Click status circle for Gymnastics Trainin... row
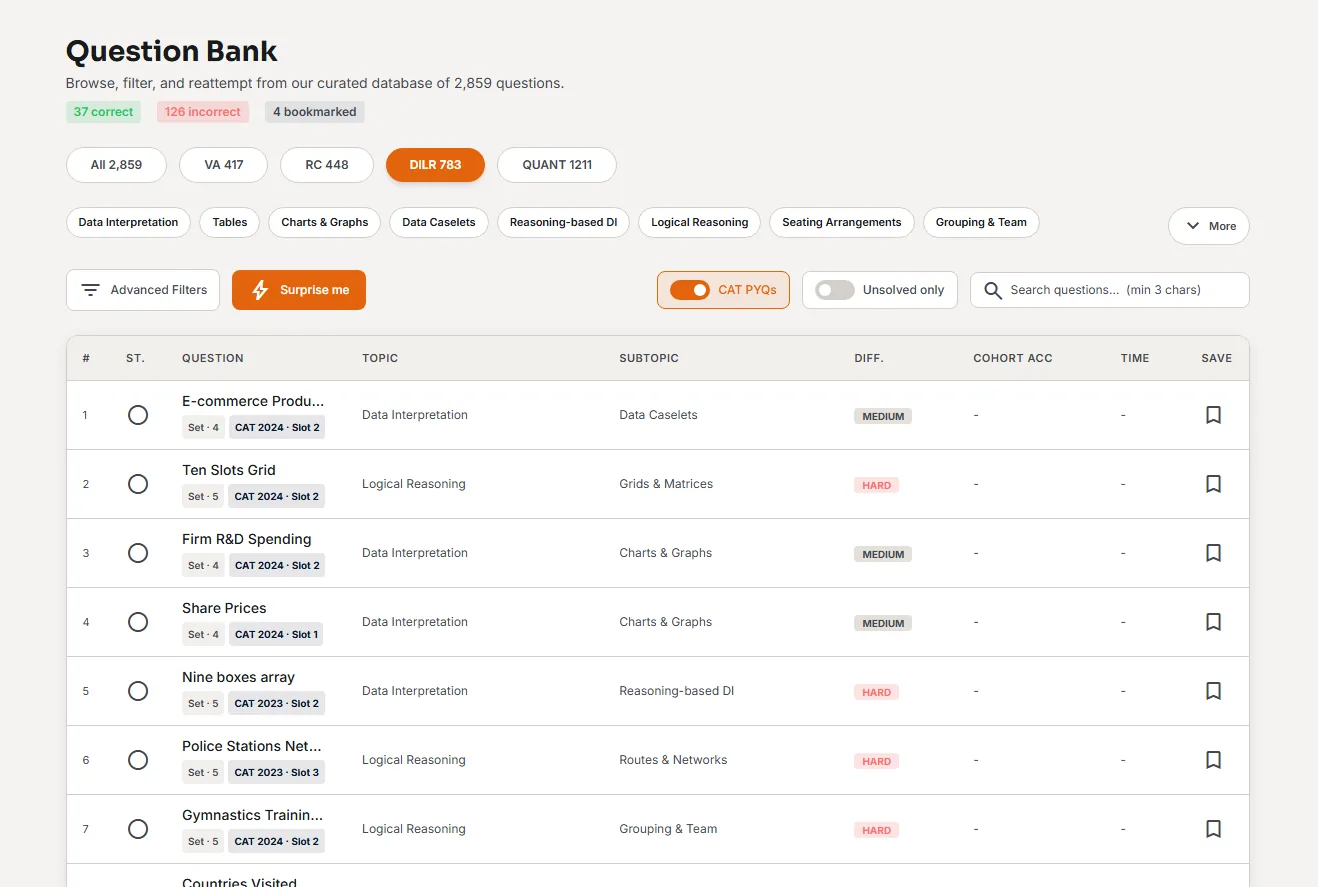This screenshot has height=887, width=1318. coord(138,829)
